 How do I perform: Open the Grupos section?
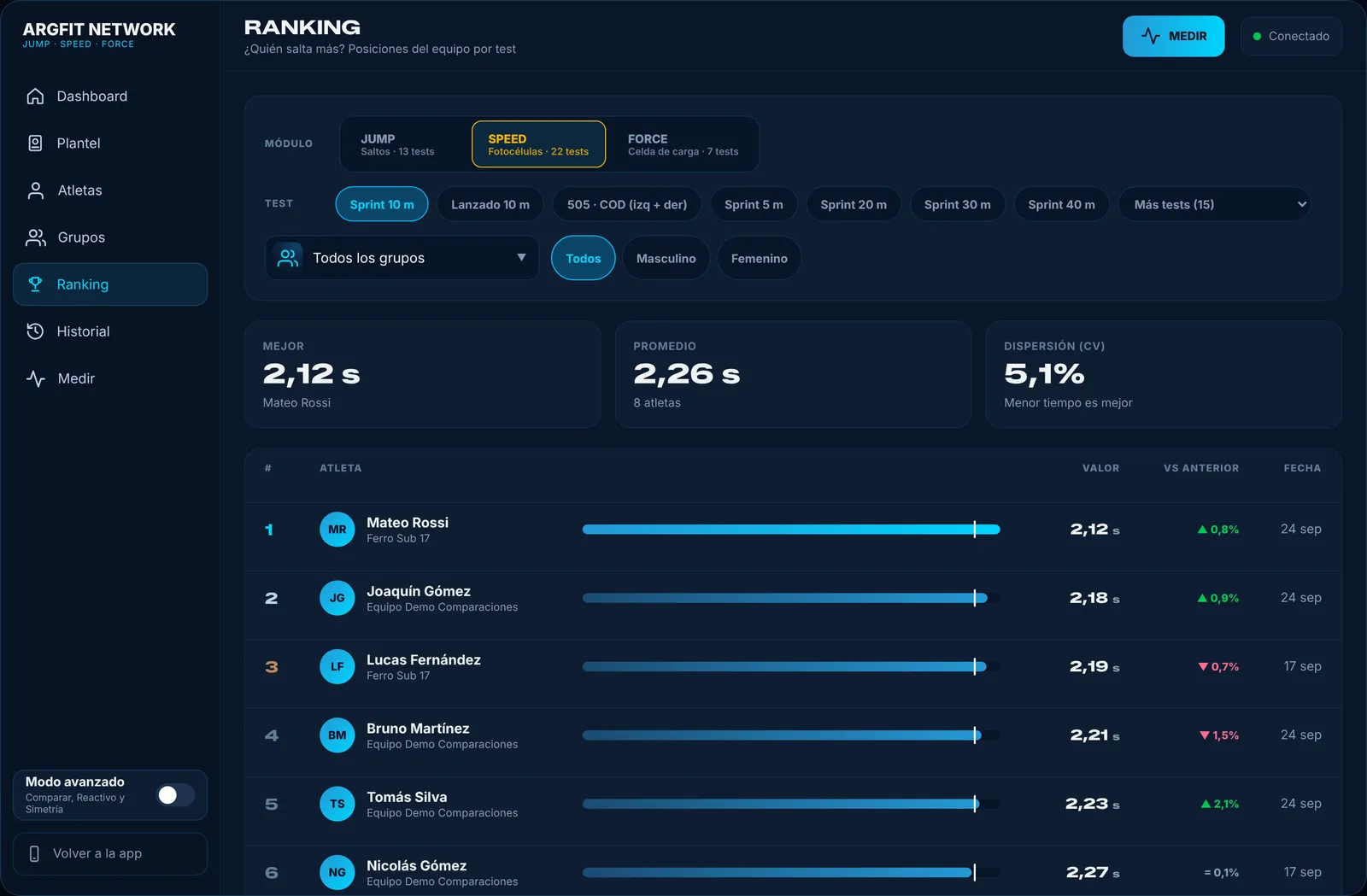pos(110,237)
